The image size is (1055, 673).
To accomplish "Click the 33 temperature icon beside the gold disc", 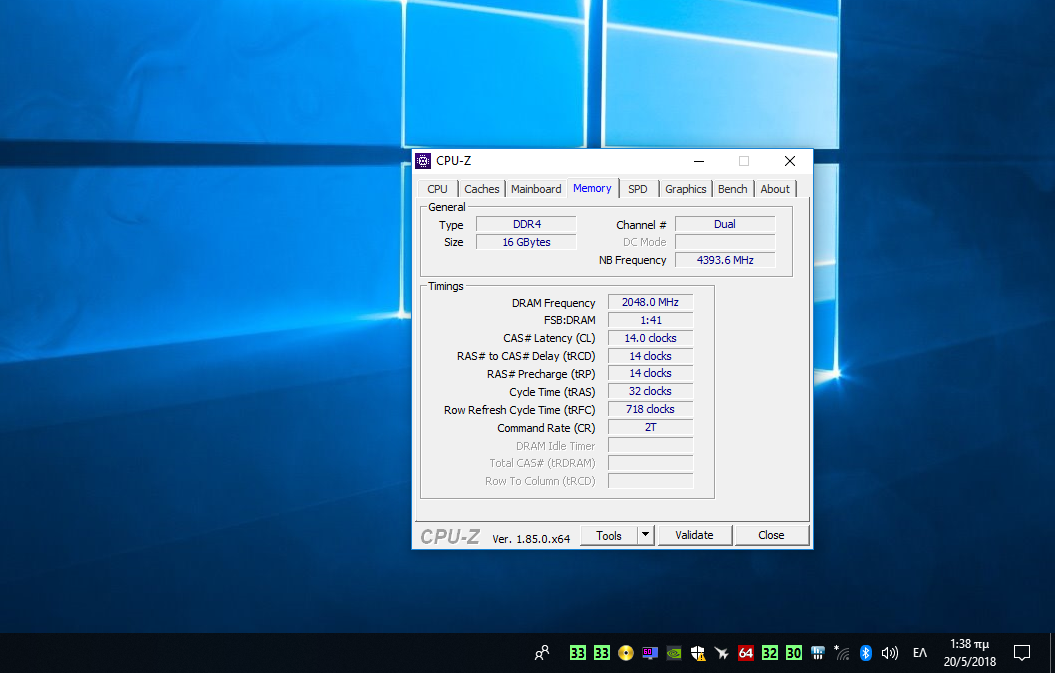I will (602, 653).
